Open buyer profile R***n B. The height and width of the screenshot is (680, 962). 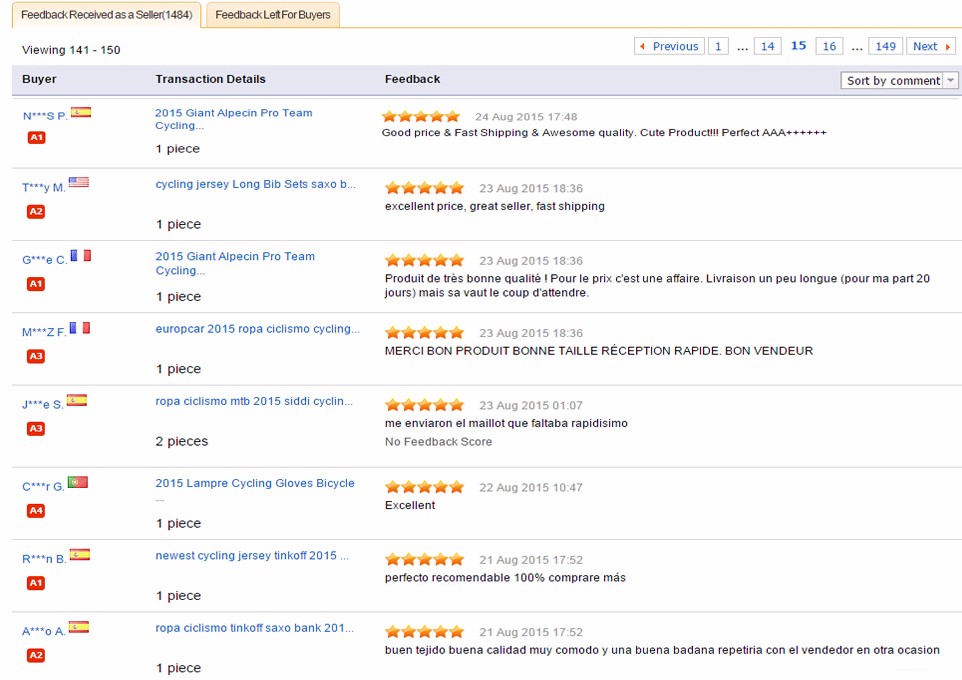pyautogui.click(x=44, y=559)
